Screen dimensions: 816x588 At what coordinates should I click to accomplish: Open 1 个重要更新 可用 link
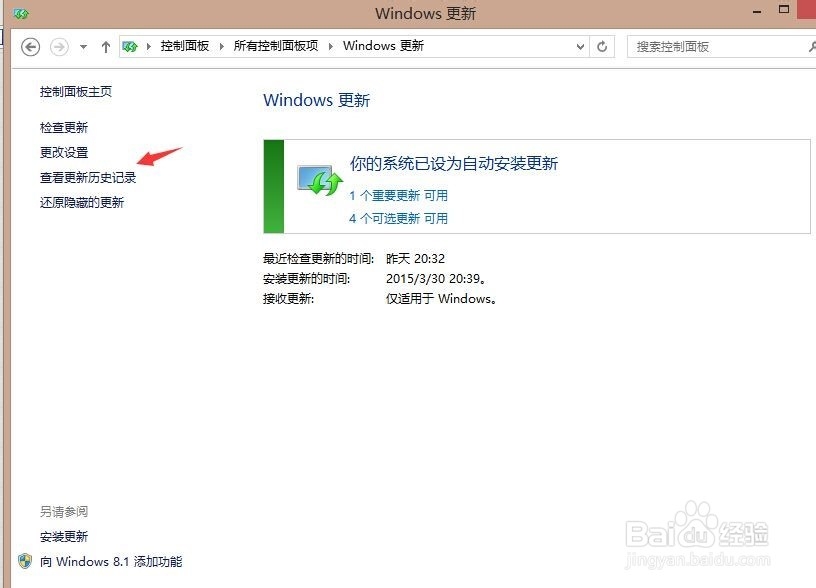(x=399, y=196)
